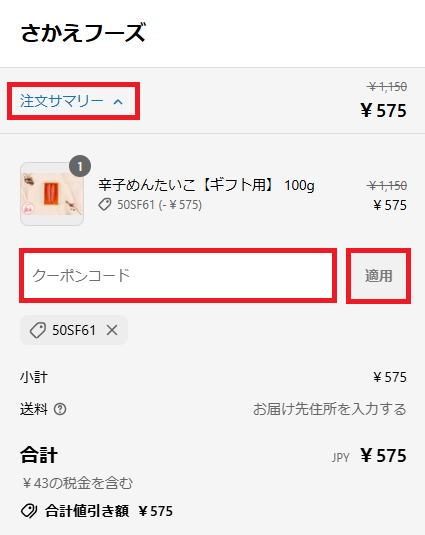The width and height of the screenshot is (425, 535).
Task: Click the discount tag icon under product name
Action: 105,205
